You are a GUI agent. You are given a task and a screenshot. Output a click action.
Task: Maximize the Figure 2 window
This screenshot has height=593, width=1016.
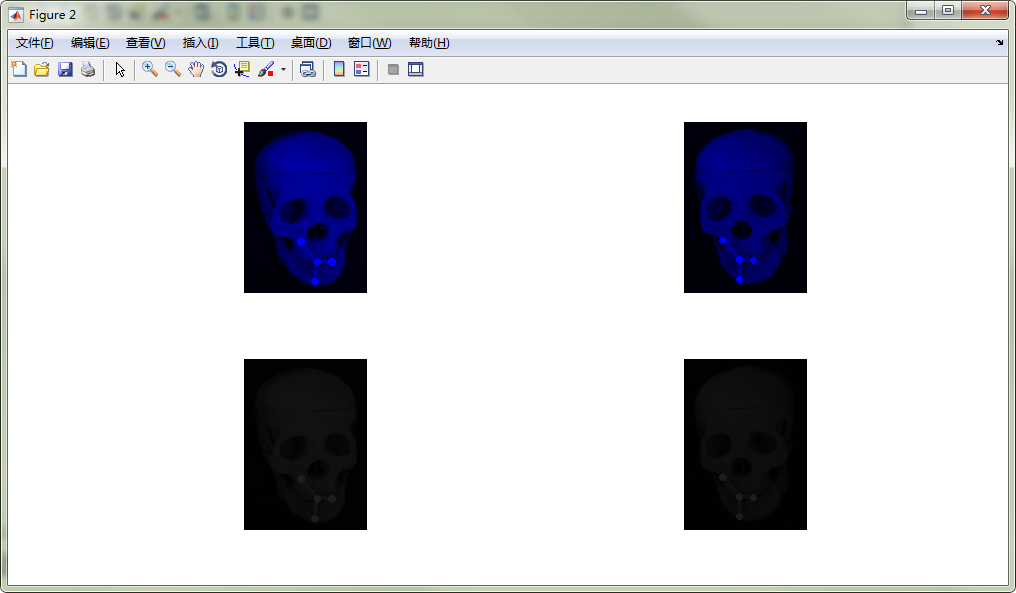click(x=948, y=10)
